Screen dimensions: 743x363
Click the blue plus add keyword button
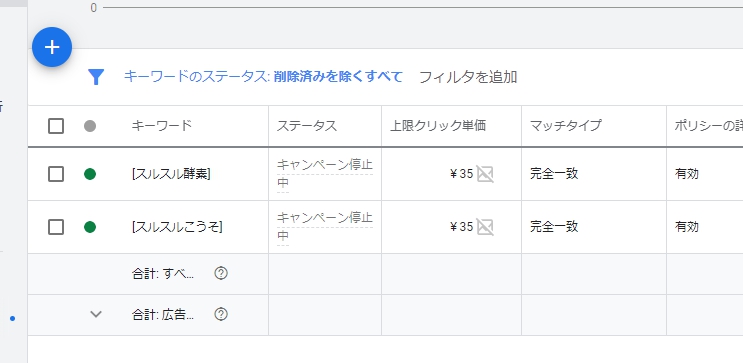click(52, 47)
